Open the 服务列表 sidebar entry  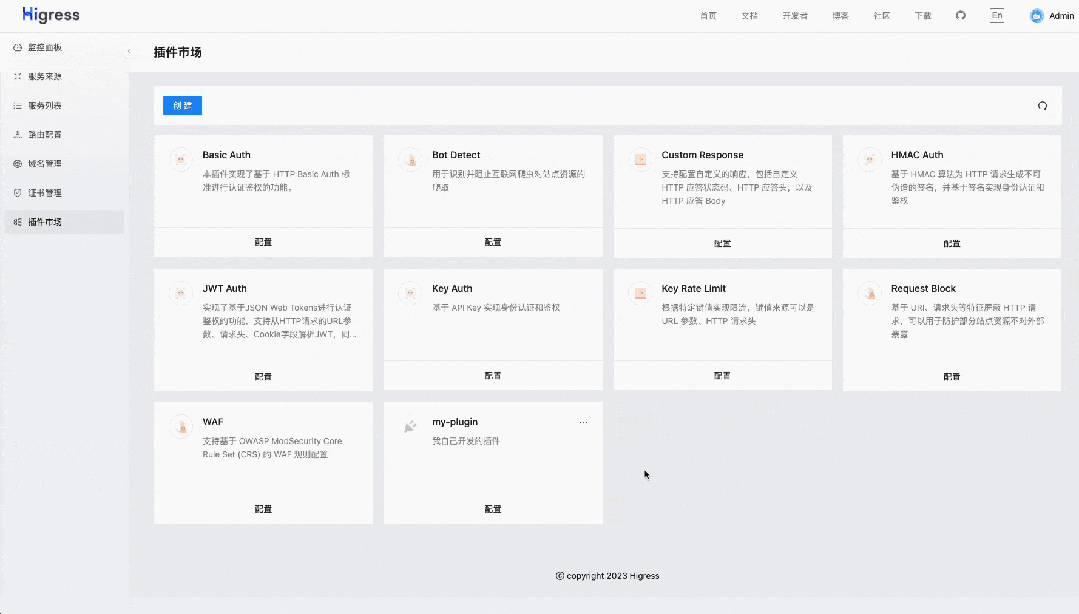tap(16, 105)
